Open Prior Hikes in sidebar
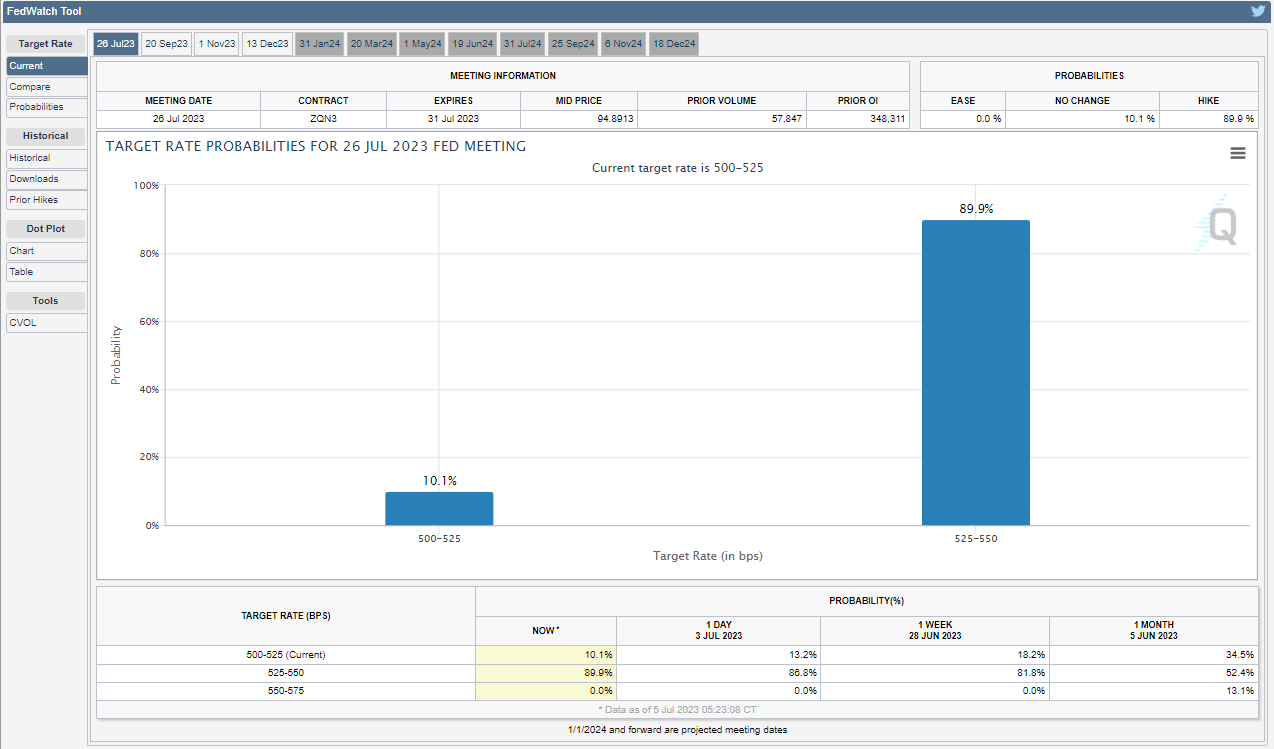This screenshot has height=749, width=1274. coord(47,200)
